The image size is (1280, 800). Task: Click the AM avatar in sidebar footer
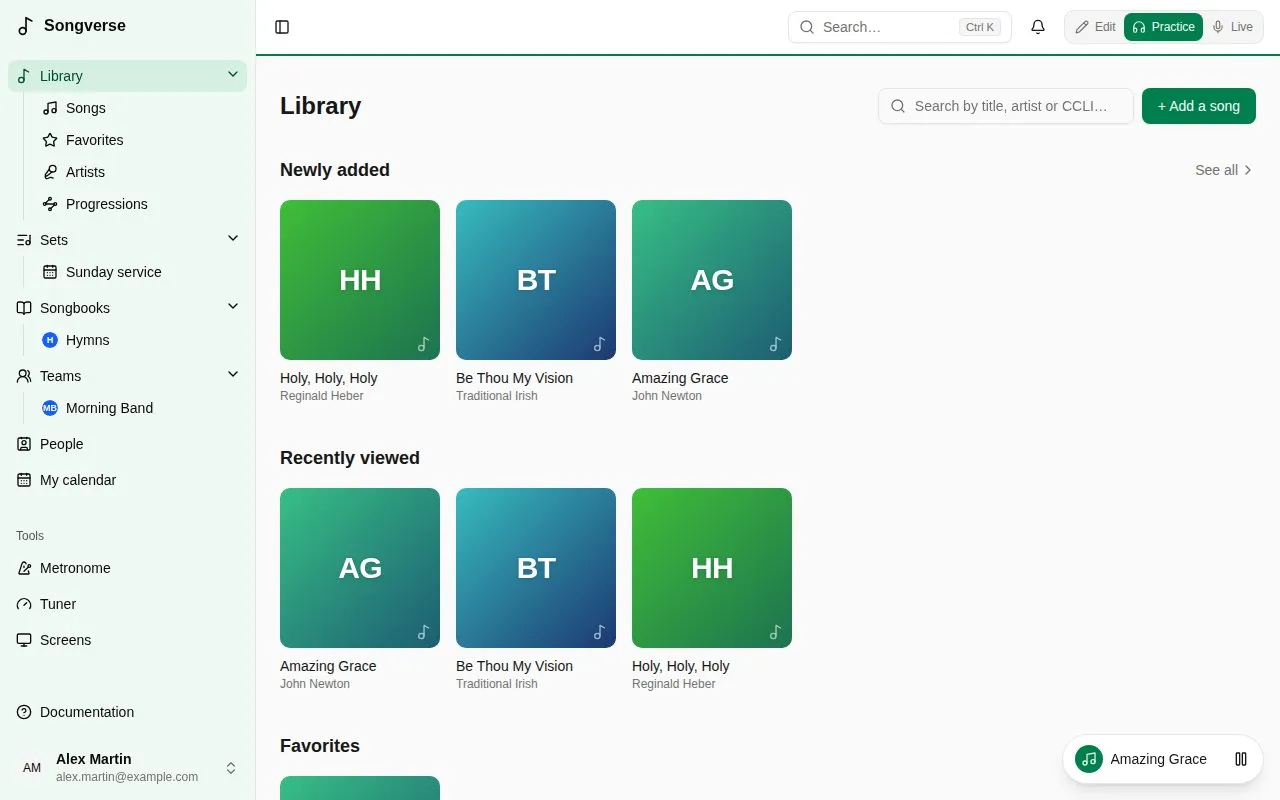point(32,768)
